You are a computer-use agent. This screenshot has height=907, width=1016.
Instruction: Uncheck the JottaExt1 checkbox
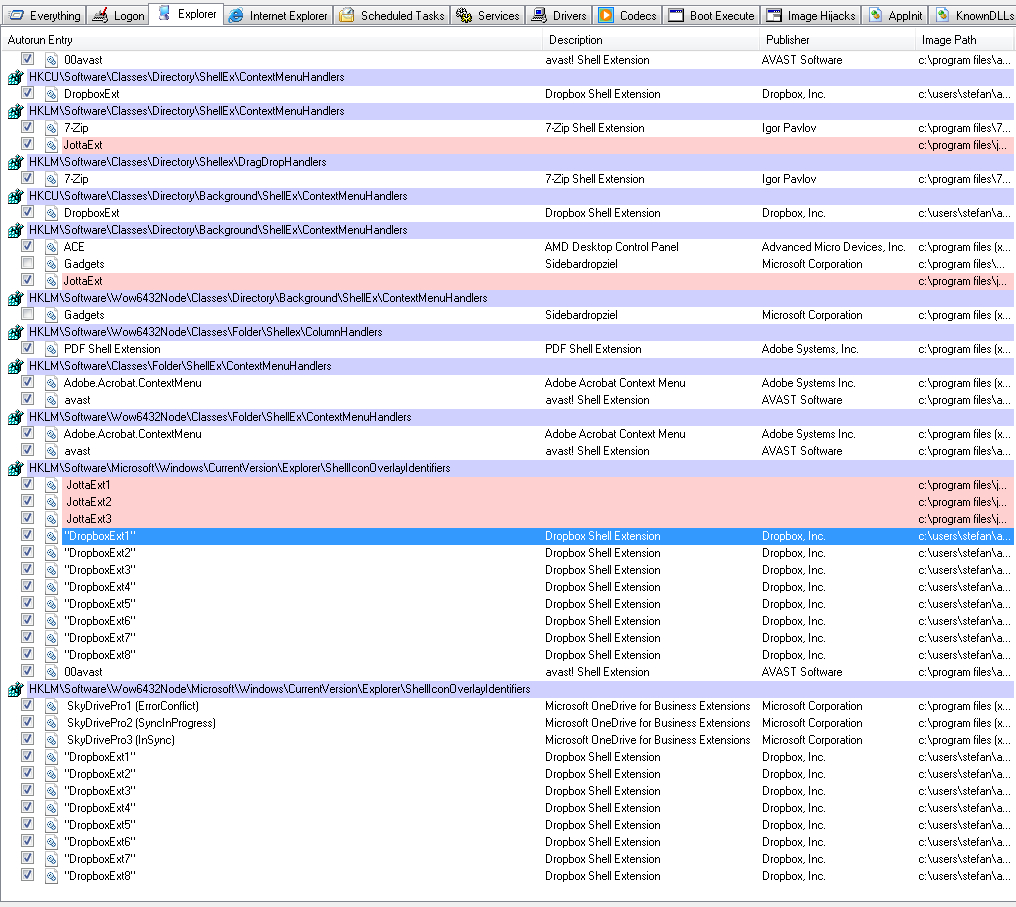tap(27, 484)
